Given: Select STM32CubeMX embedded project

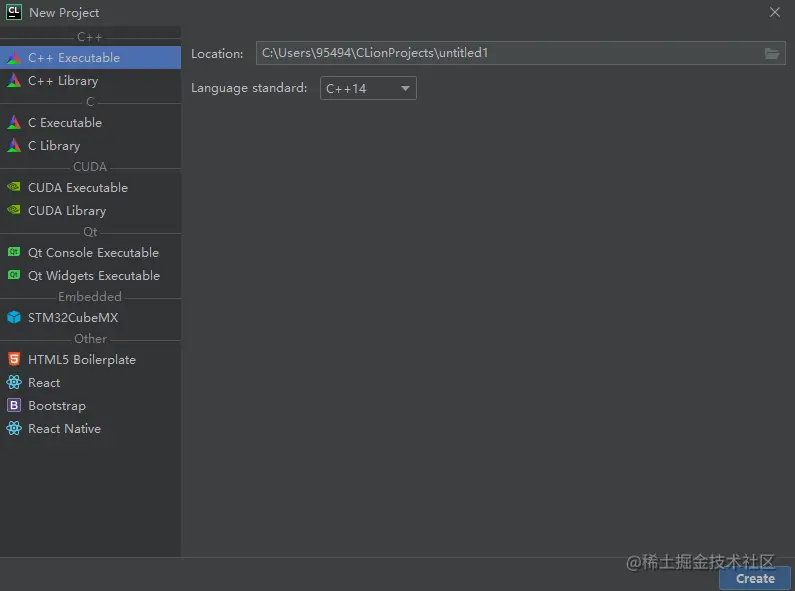Looking at the screenshot, I should coord(90,317).
